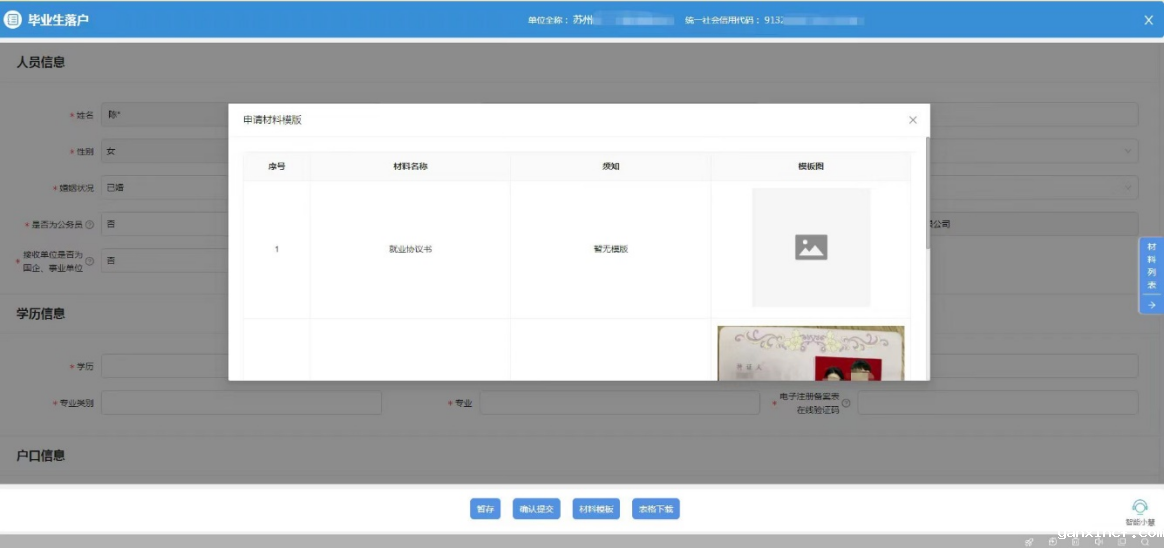1164x549 pixels.
Task: Click the 毕业生落户 header logo icon
Action: (13, 20)
